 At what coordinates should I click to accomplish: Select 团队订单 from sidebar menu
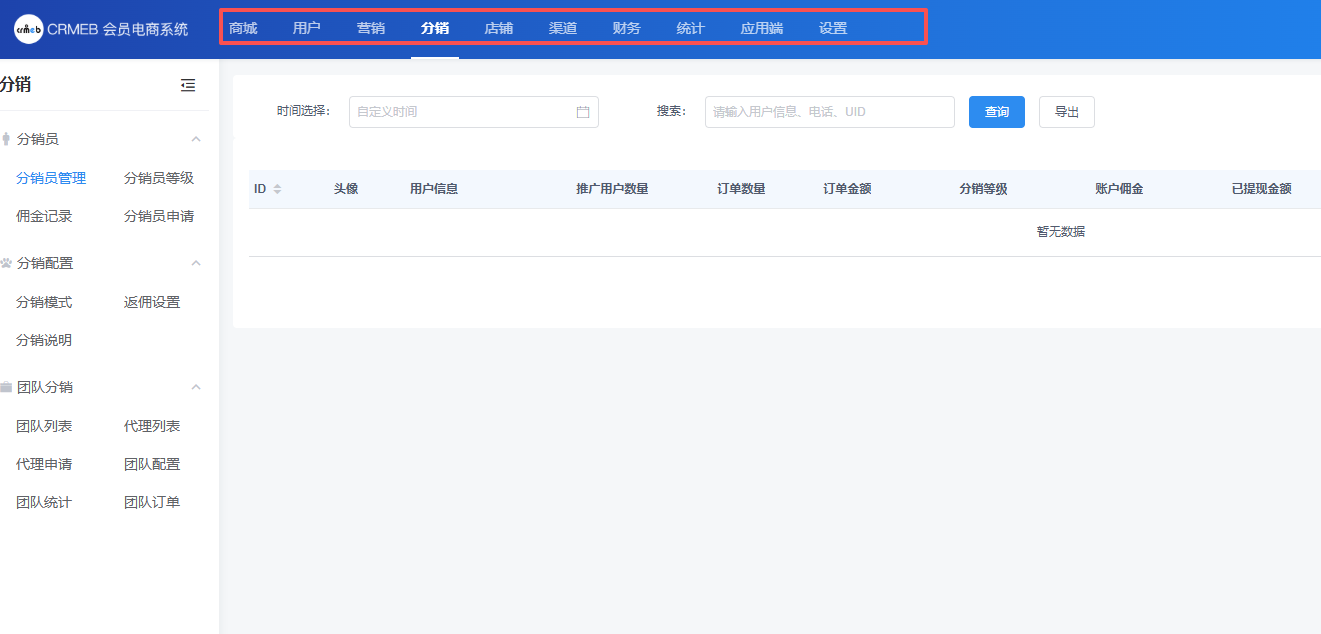(152, 502)
